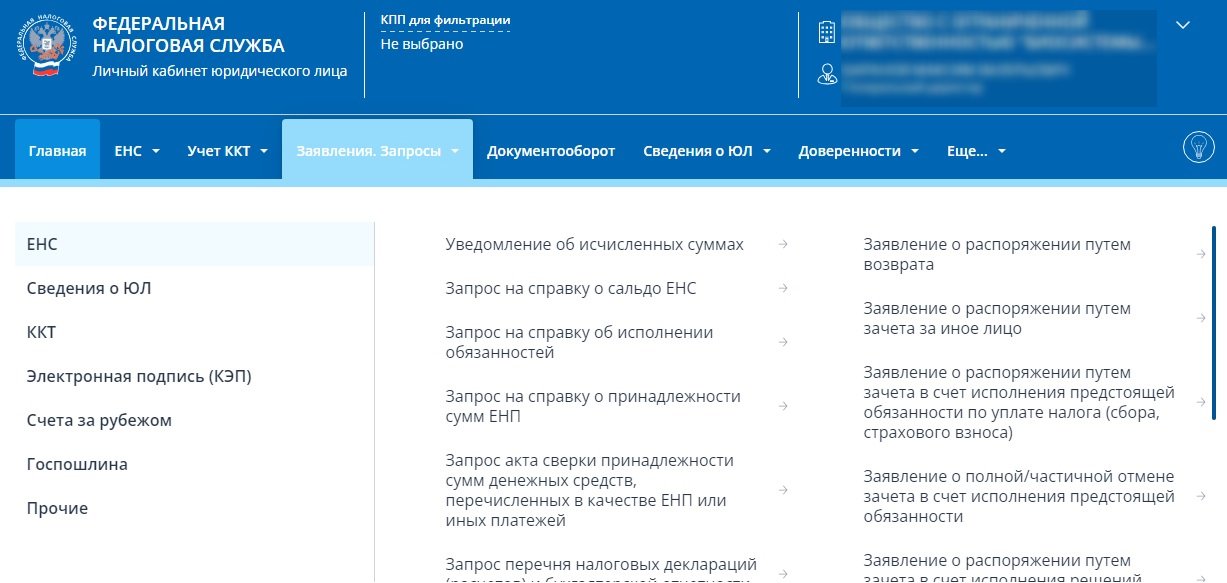The height and width of the screenshot is (583, 1227).
Task: Open Запрос на справку о принадлежности сумм ЕНП
Action: pyautogui.click(x=592, y=406)
